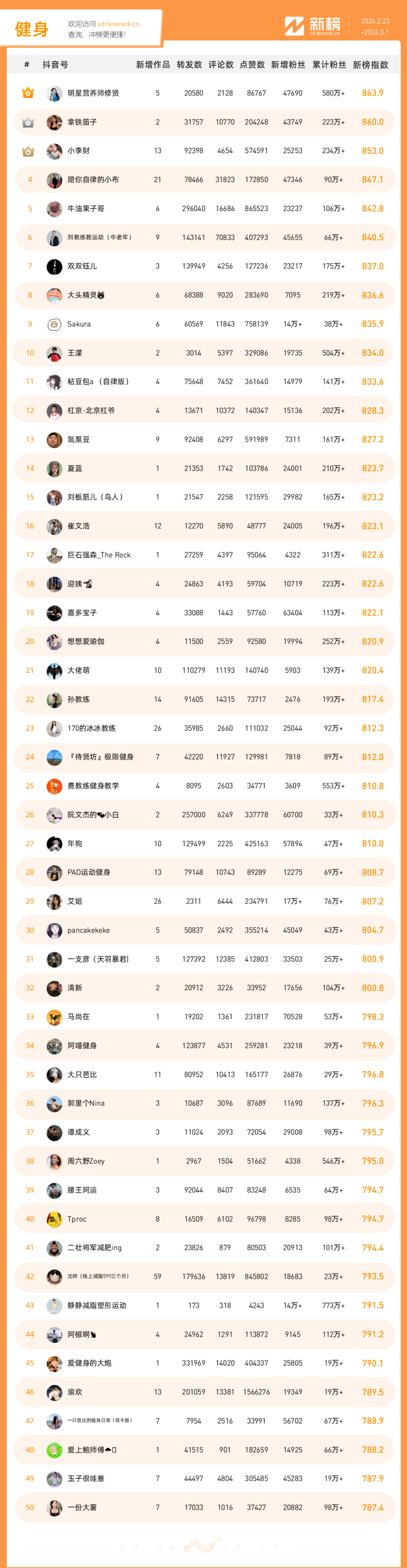
Task: Select the Sakura account avatar
Action: click(x=54, y=324)
